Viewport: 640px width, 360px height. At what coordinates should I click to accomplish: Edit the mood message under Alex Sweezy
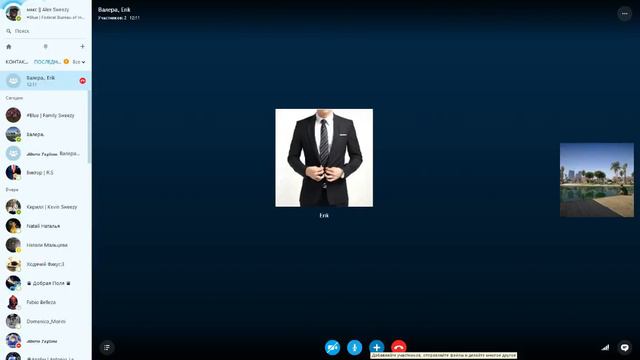[56, 18]
